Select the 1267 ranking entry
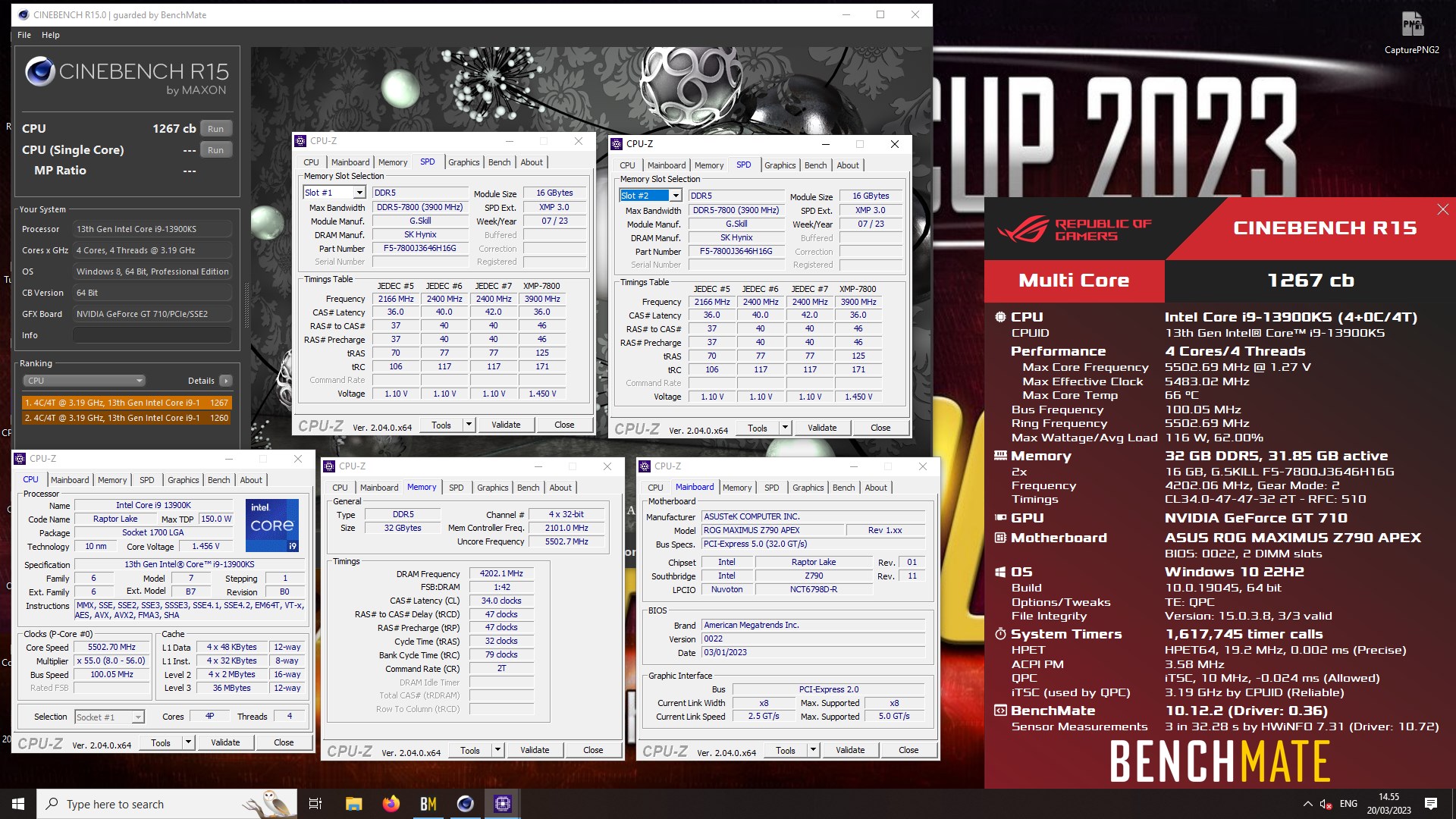The width and height of the screenshot is (1456, 819). [x=127, y=403]
